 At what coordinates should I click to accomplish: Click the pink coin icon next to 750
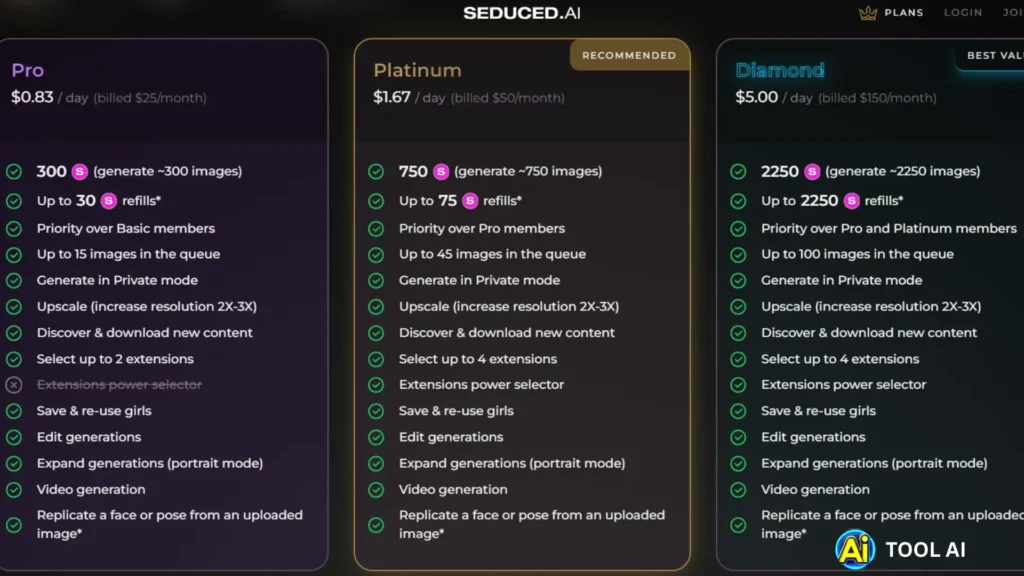point(441,171)
